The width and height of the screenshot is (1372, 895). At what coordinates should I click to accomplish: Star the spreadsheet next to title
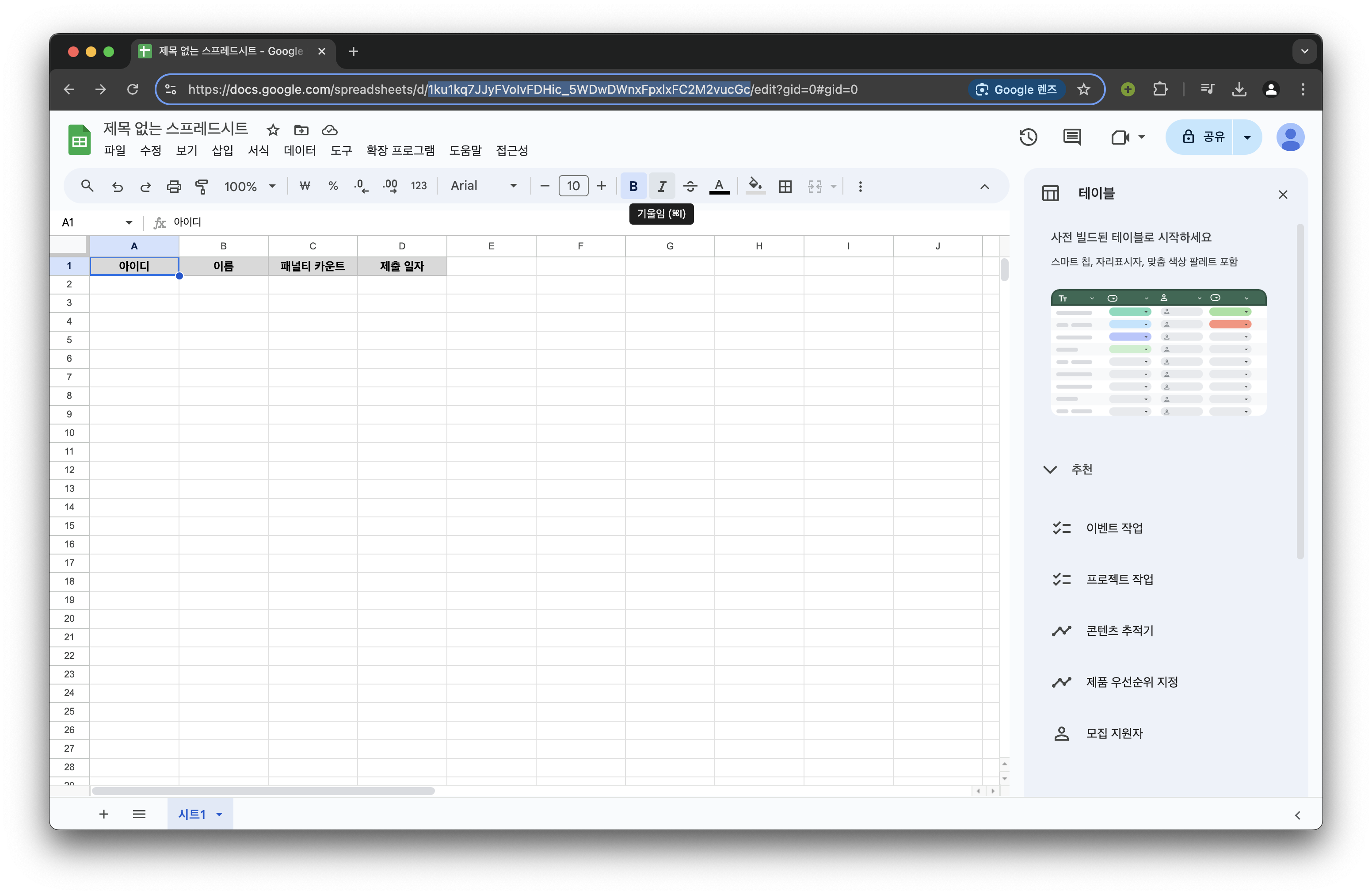tap(273, 130)
